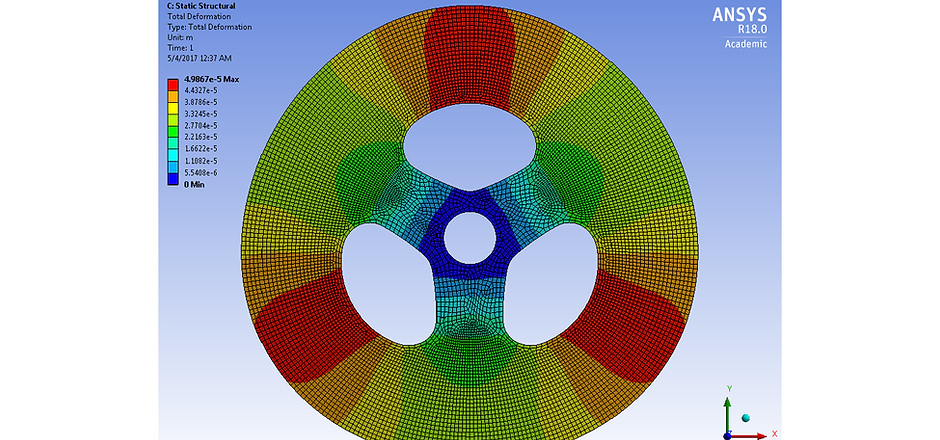Click the '3.3245e-5' legend value
This screenshot has width=940, height=440.
pos(200,114)
